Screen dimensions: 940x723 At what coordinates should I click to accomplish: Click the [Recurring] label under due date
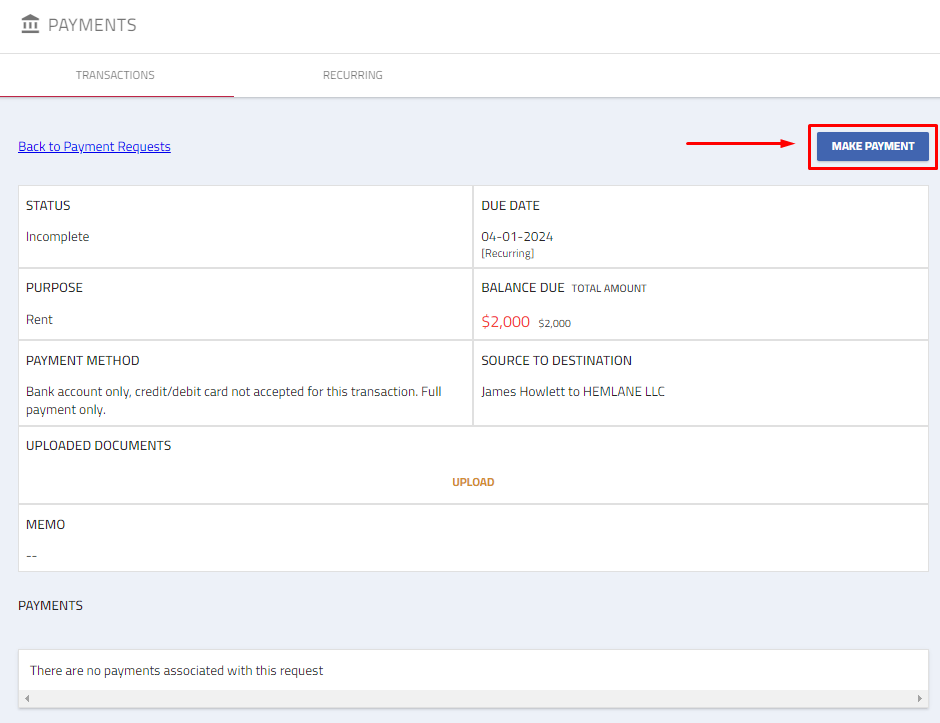click(507, 254)
